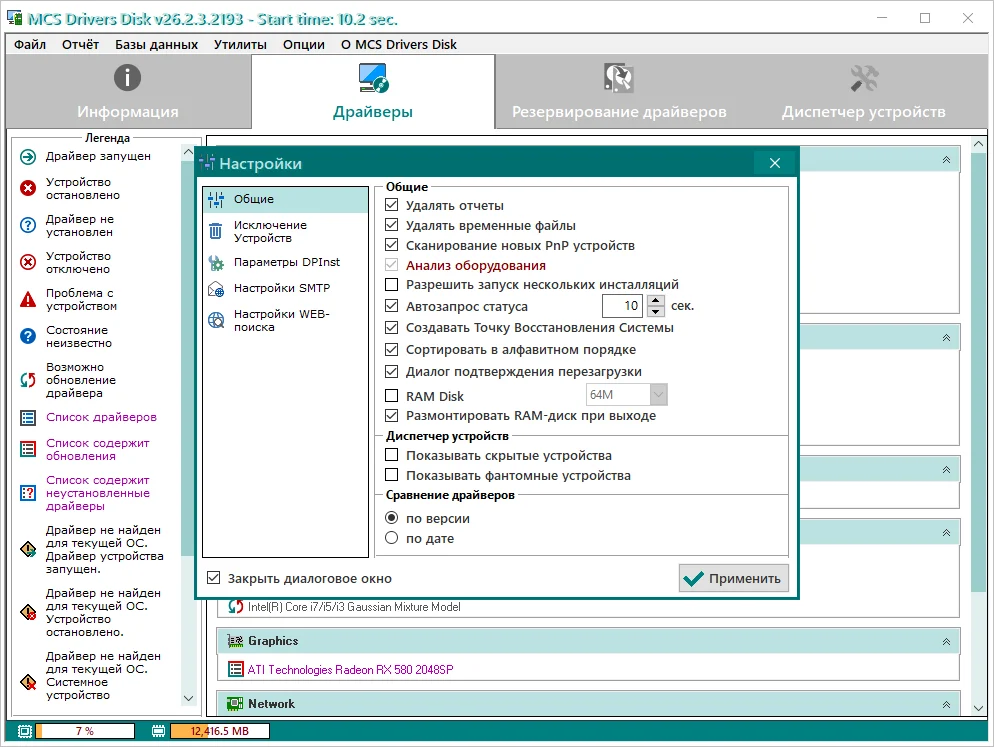The width and height of the screenshot is (994, 747).
Task: Open the Базы данных menu
Action: pos(156,44)
